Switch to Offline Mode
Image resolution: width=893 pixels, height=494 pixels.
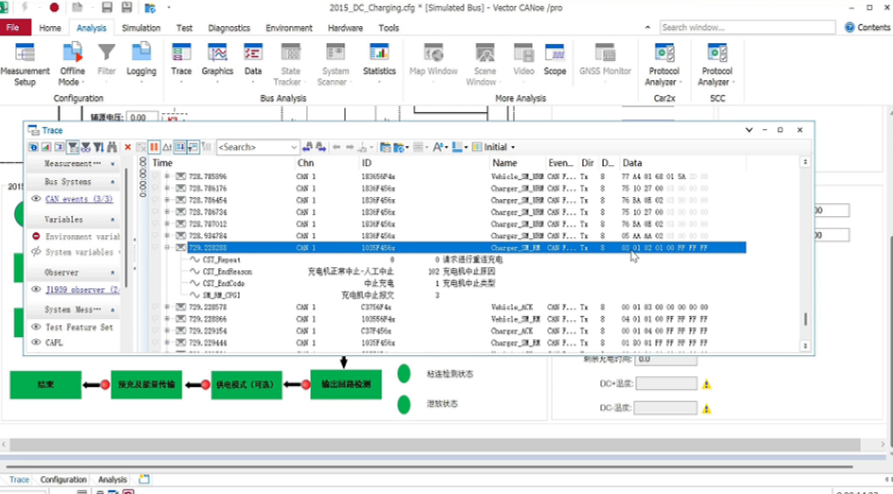(72, 64)
